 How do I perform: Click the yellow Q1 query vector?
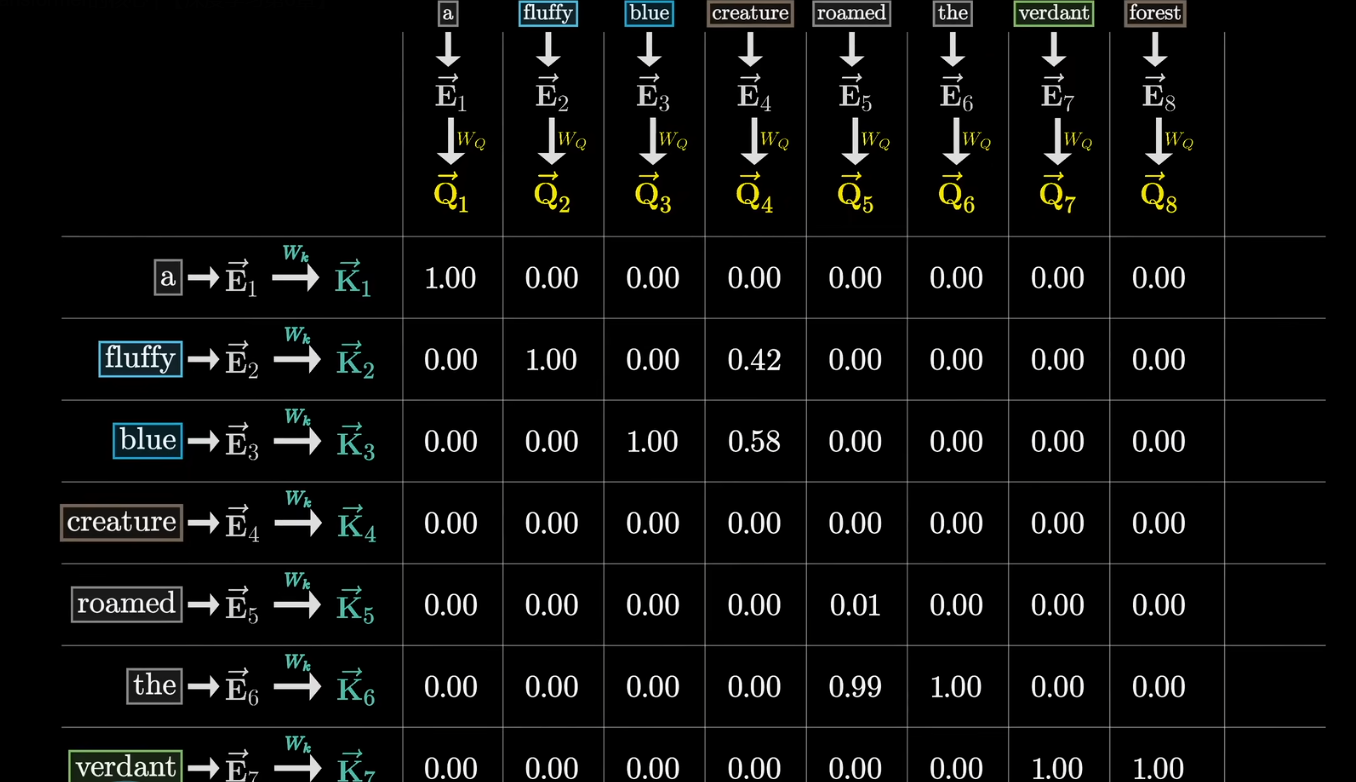point(450,191)
